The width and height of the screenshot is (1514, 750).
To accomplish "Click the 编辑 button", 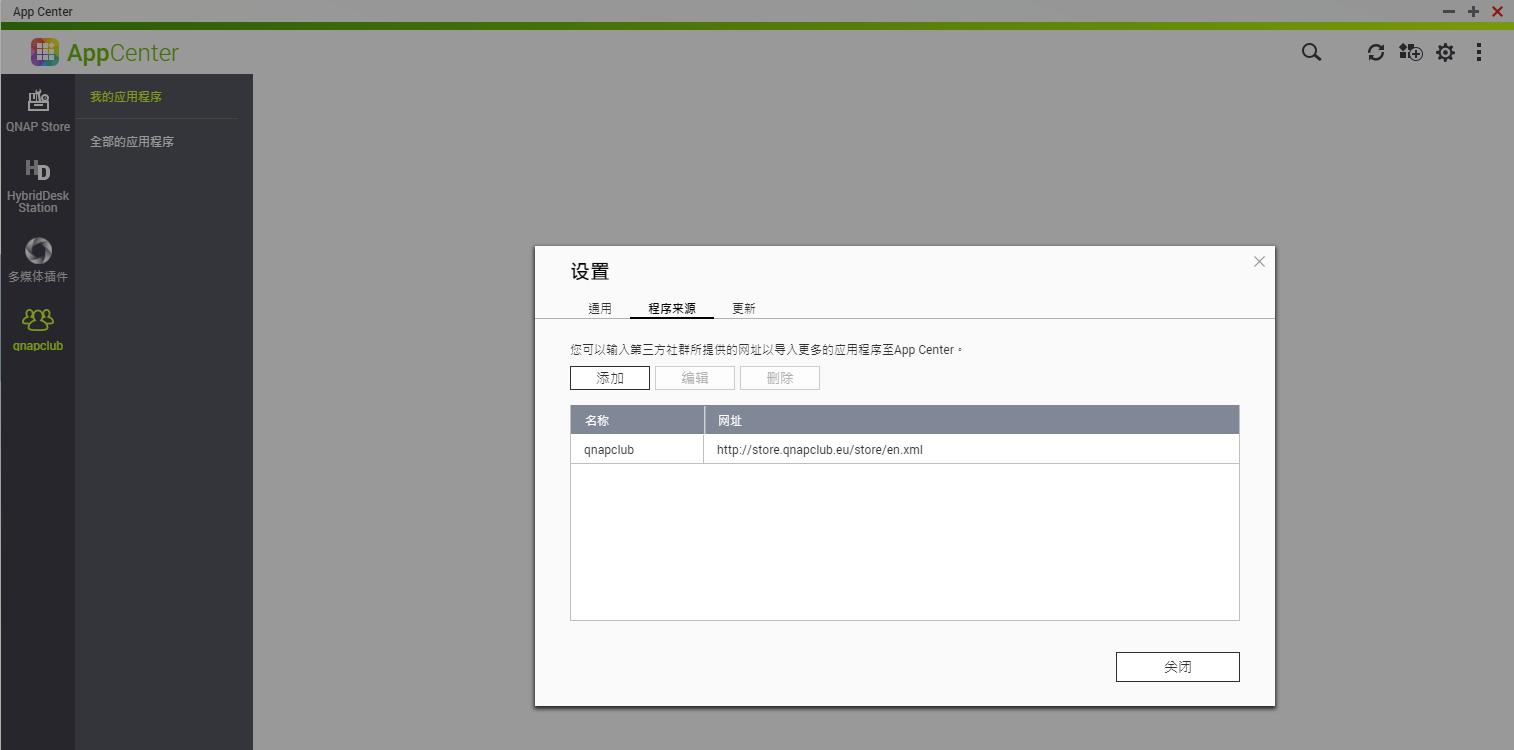I will [695, 378].
